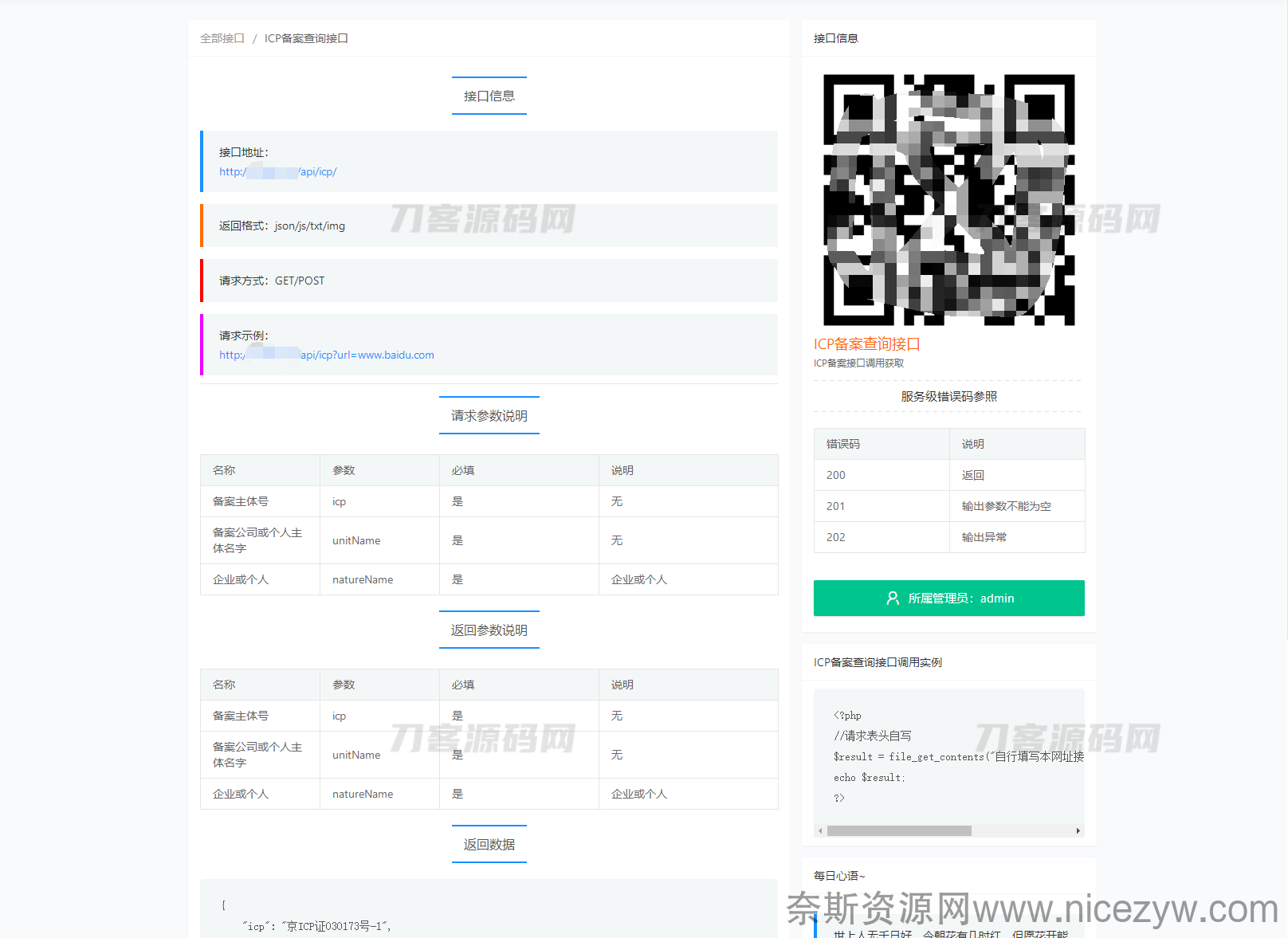Click the 202 输出异常 error row
Viewport: 1288px width, 938px height.
click(x=948, y=537)
